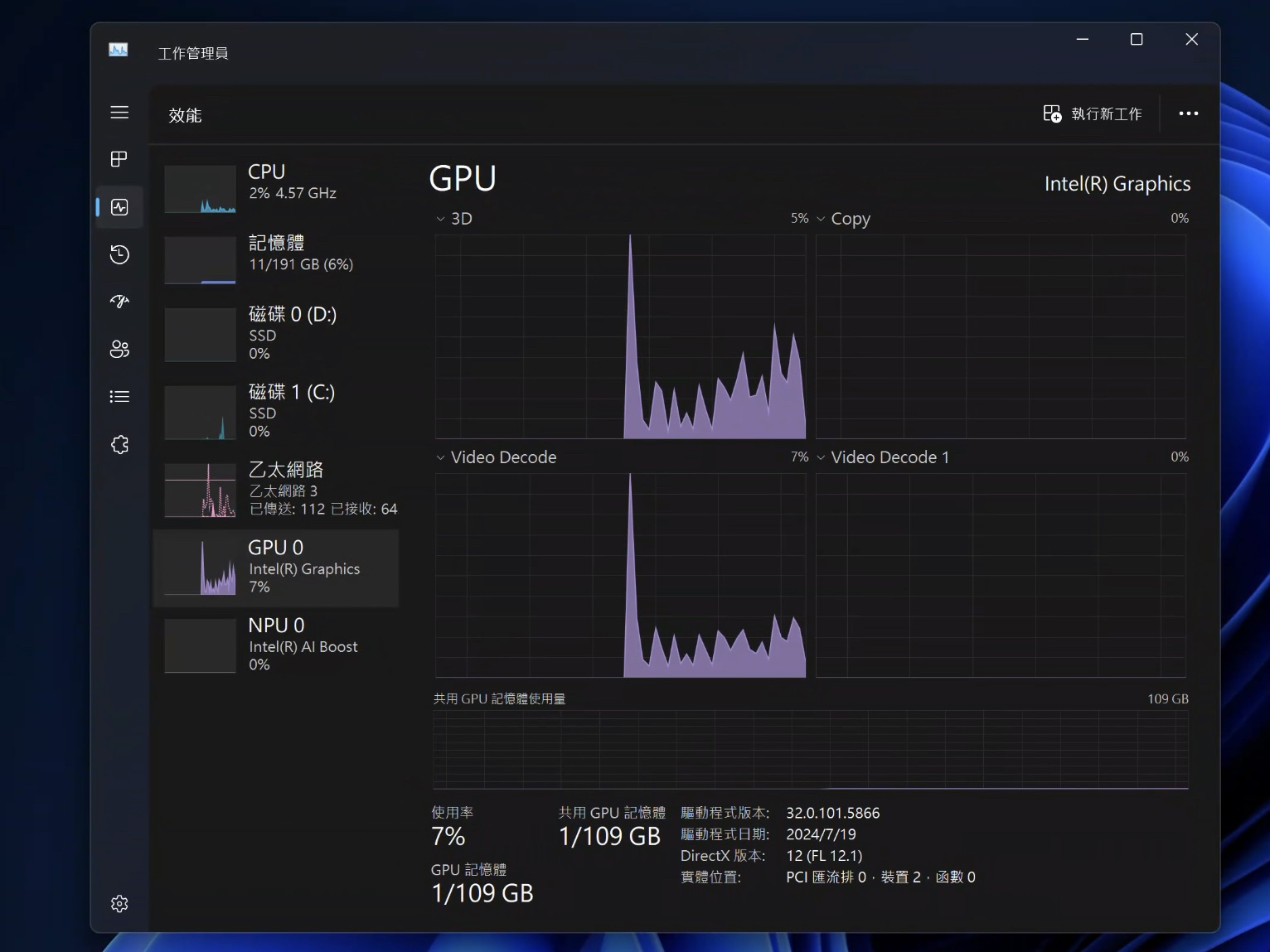The height and width of the screenshot is (952, 1270).
Task: Click the PCI 匯流排 0 location text
Action: pyautogui.click(x=880, y=877)
